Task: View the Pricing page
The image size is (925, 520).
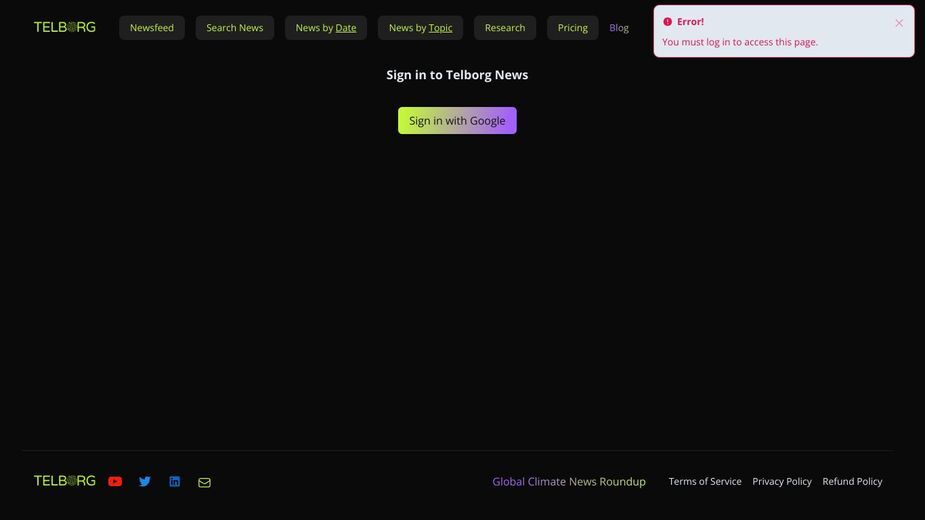Action: click(x=572, y=28)
